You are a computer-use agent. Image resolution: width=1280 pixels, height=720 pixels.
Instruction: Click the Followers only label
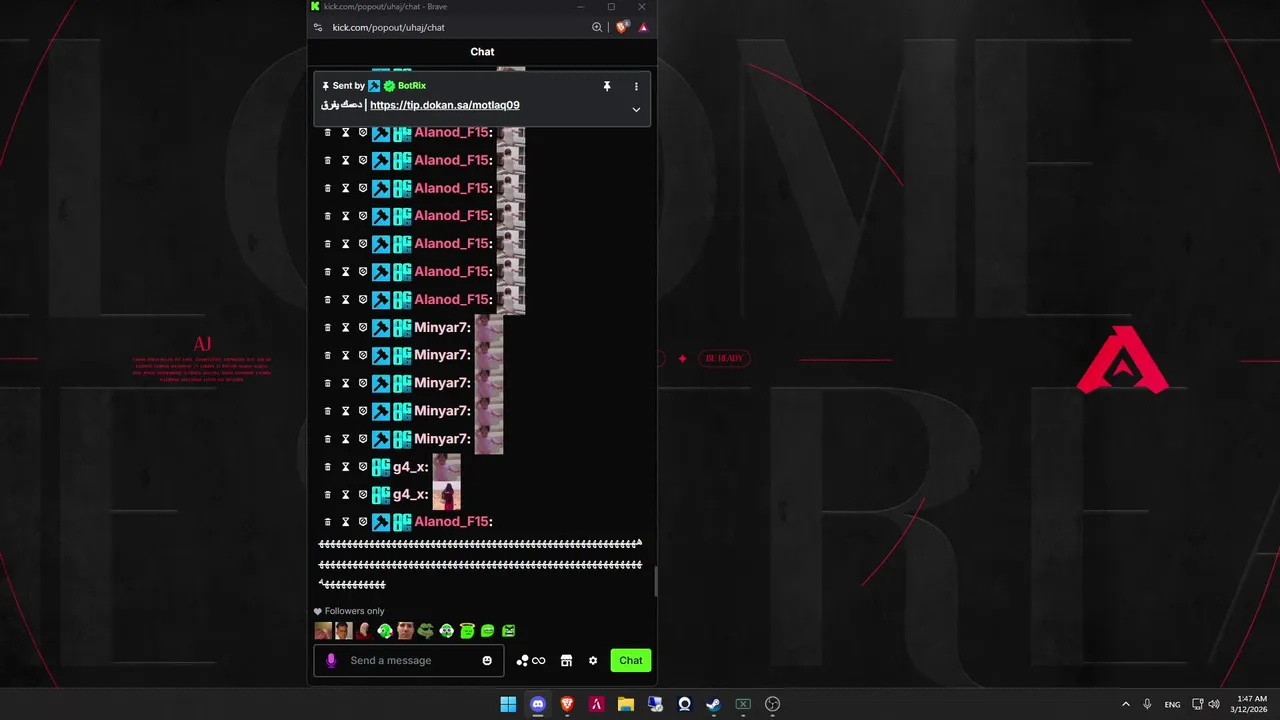355,611
